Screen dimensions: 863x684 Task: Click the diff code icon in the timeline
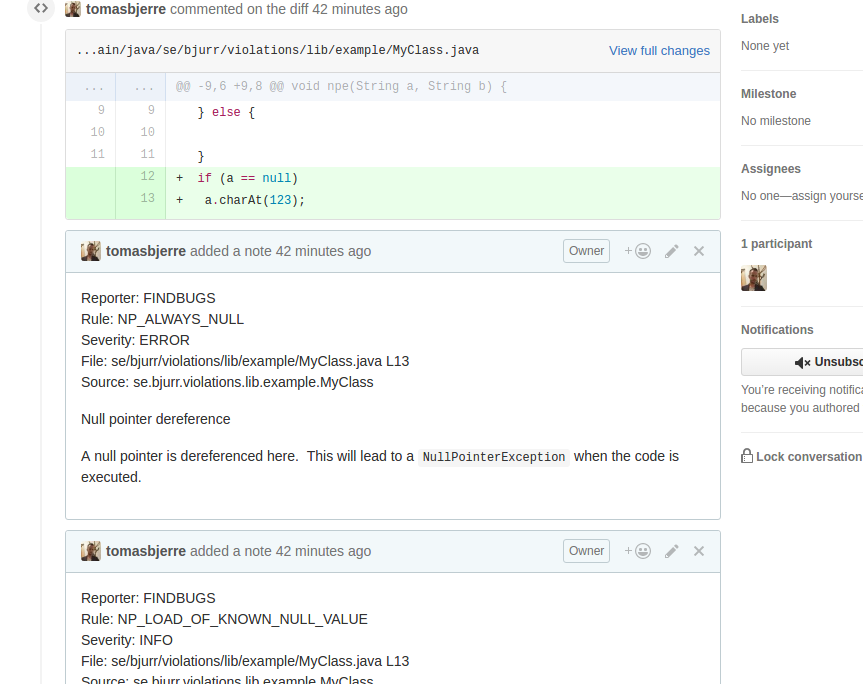pyautogui.click(x=41, y=8)
